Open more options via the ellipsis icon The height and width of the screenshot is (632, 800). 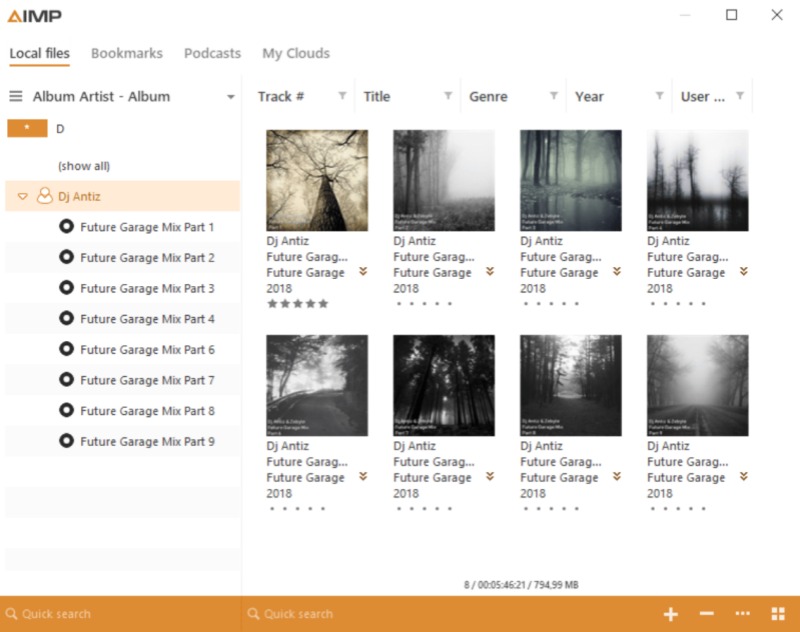[x=741, y=613]
